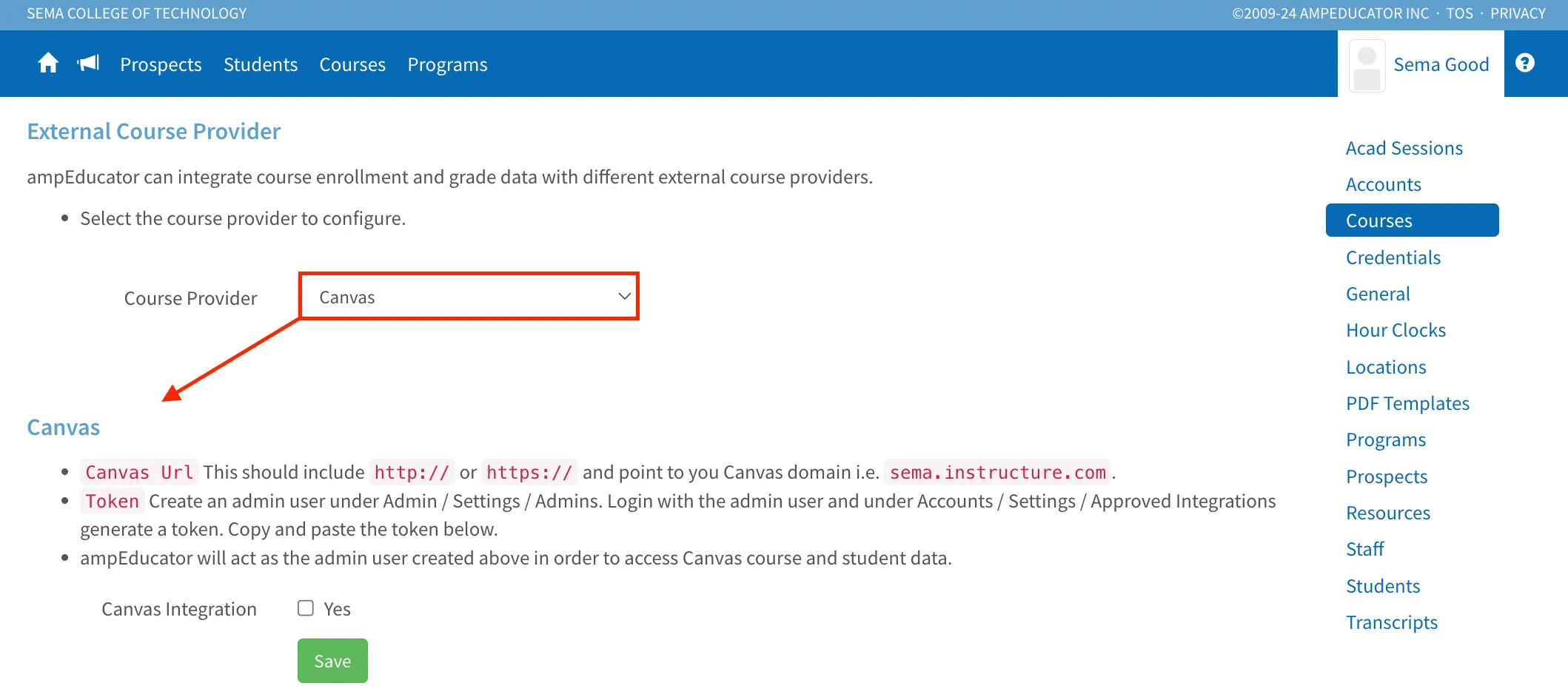Enable the Canvas Integration Yes checkbox
The image size is (1568, 694).
pos(306,608)
